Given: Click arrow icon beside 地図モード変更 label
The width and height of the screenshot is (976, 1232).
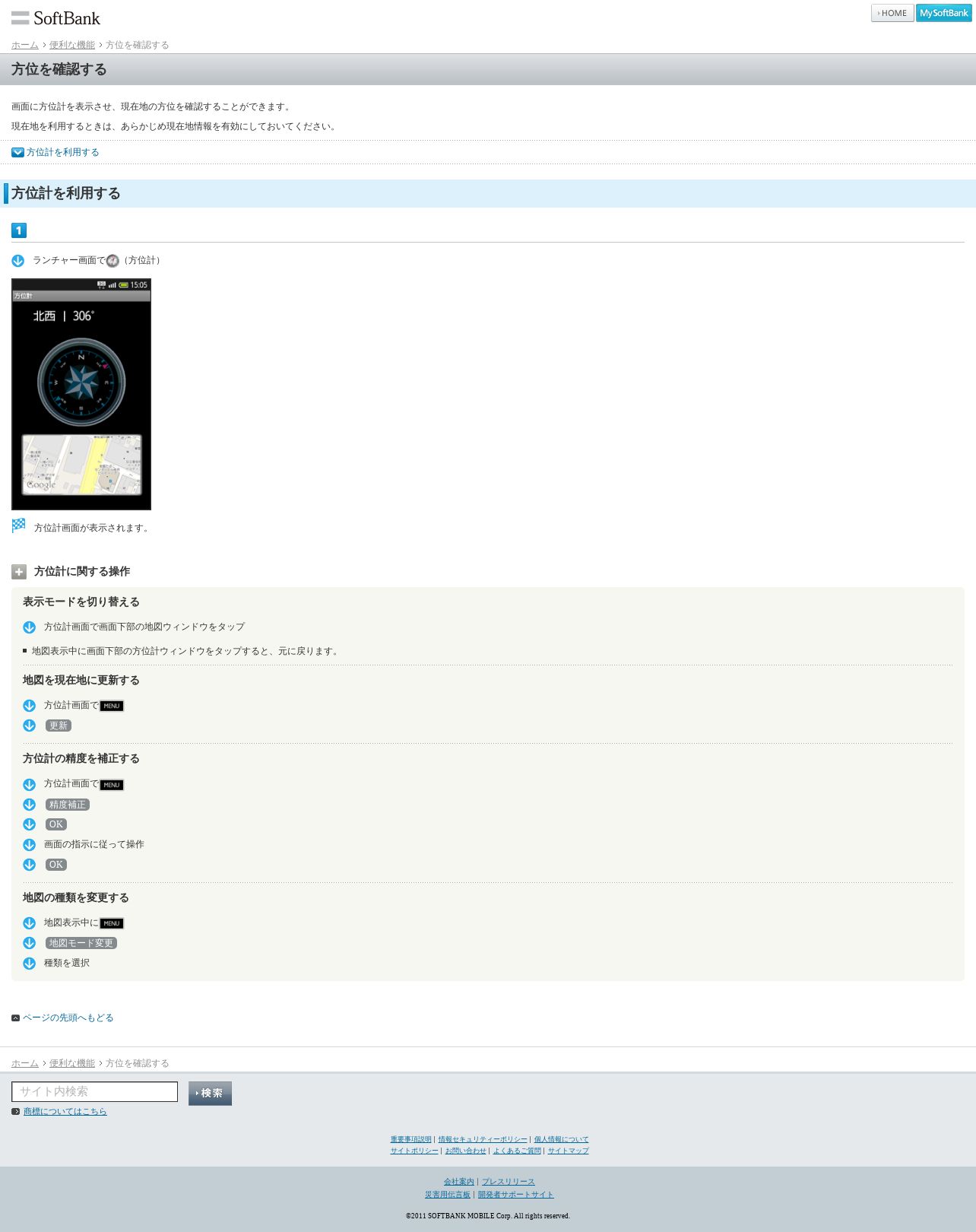Looking at the screenshot, I should pyautogui.click(x=30, y=943).
